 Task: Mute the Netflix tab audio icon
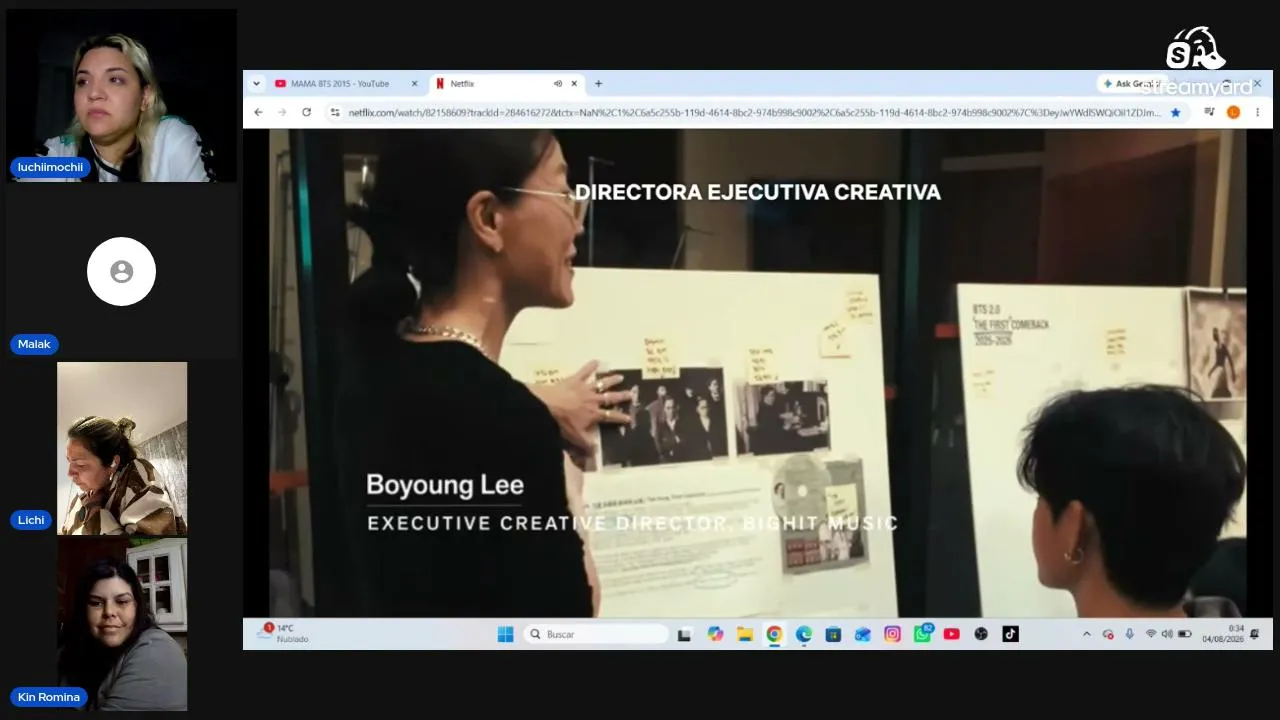click(x=558, y=84)
